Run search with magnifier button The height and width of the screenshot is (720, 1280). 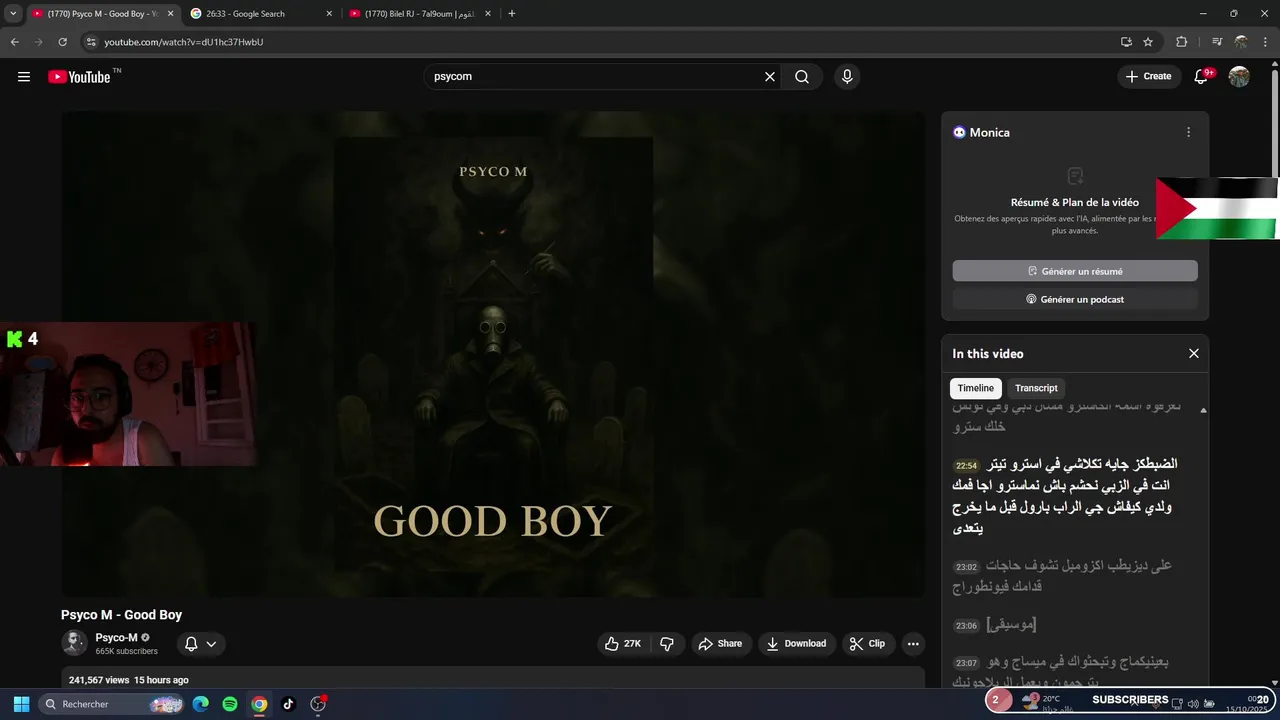click(x=802, y=77)
